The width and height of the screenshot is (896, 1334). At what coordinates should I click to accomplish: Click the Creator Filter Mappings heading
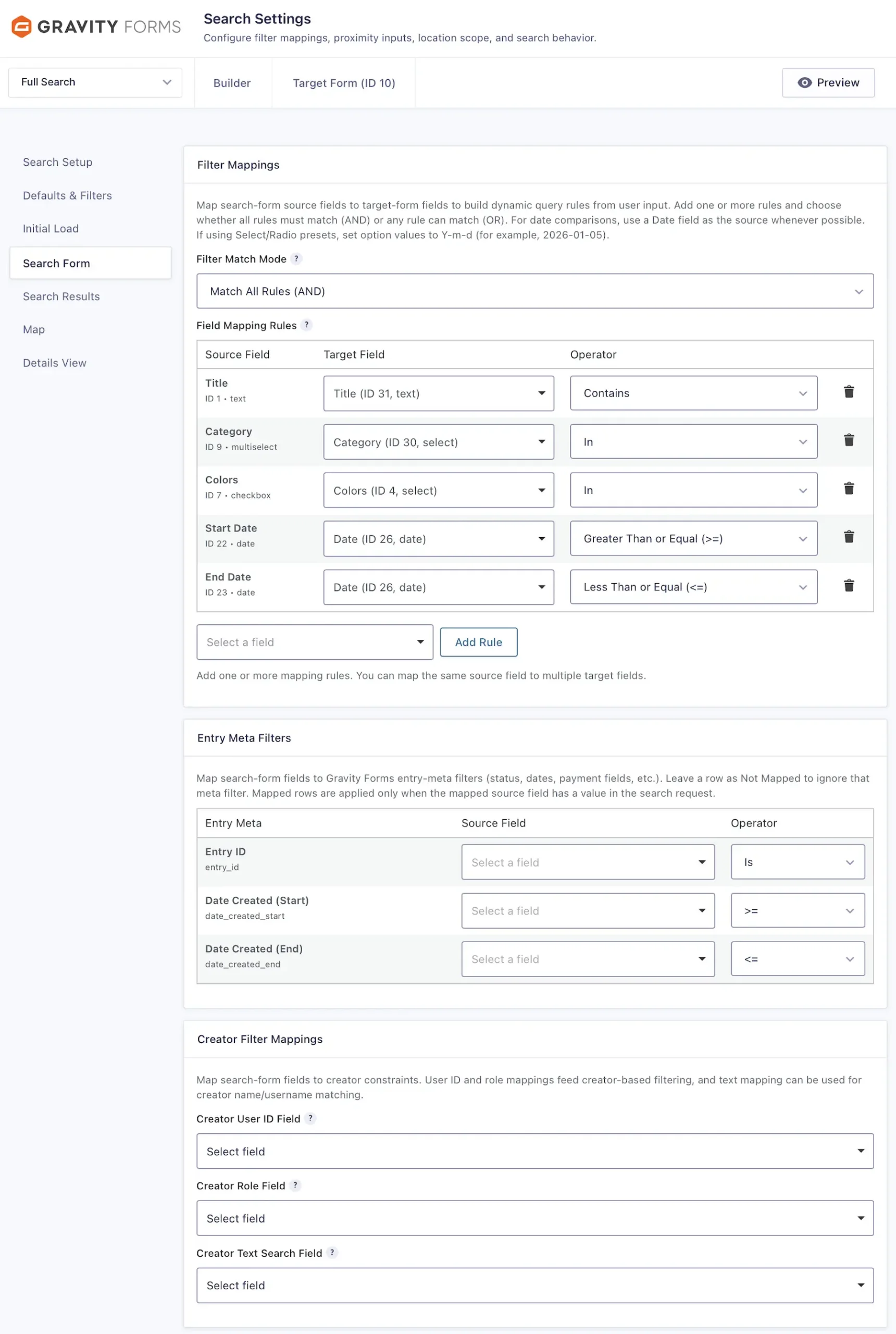pyautogui.click(x=259, y=1039)
